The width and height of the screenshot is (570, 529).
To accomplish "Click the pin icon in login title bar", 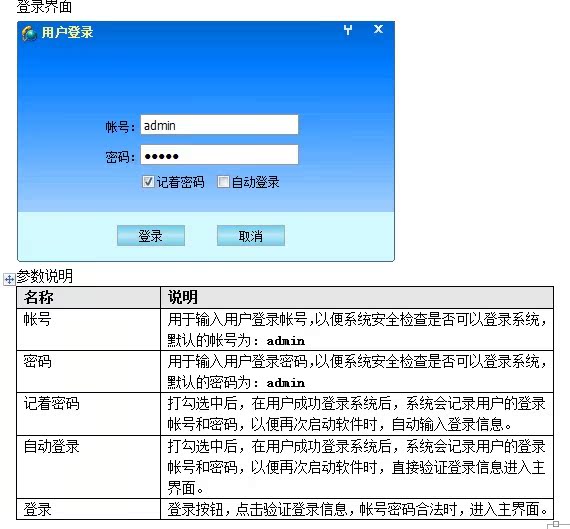I will pyautogui.click(x=348, y=30).
